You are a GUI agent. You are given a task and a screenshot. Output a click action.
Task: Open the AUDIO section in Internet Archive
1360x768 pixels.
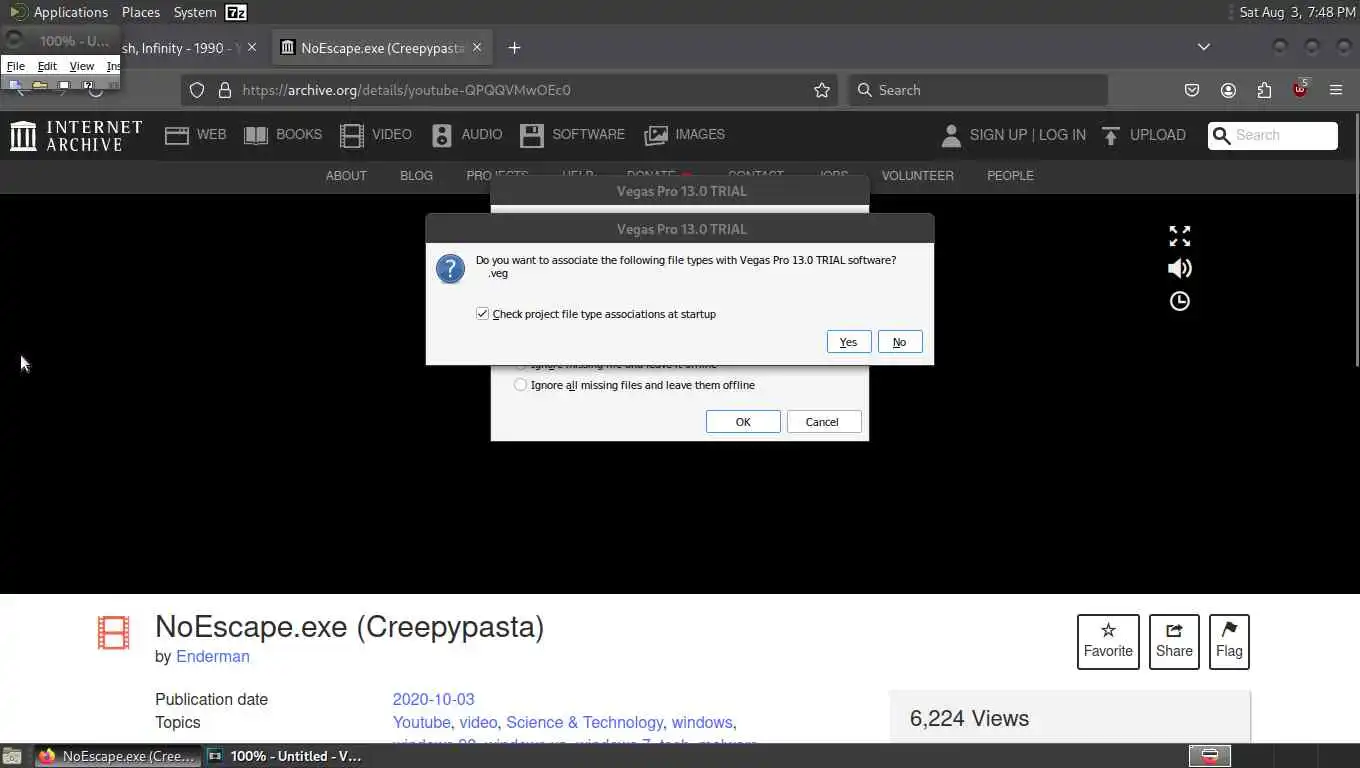(467, 135)
